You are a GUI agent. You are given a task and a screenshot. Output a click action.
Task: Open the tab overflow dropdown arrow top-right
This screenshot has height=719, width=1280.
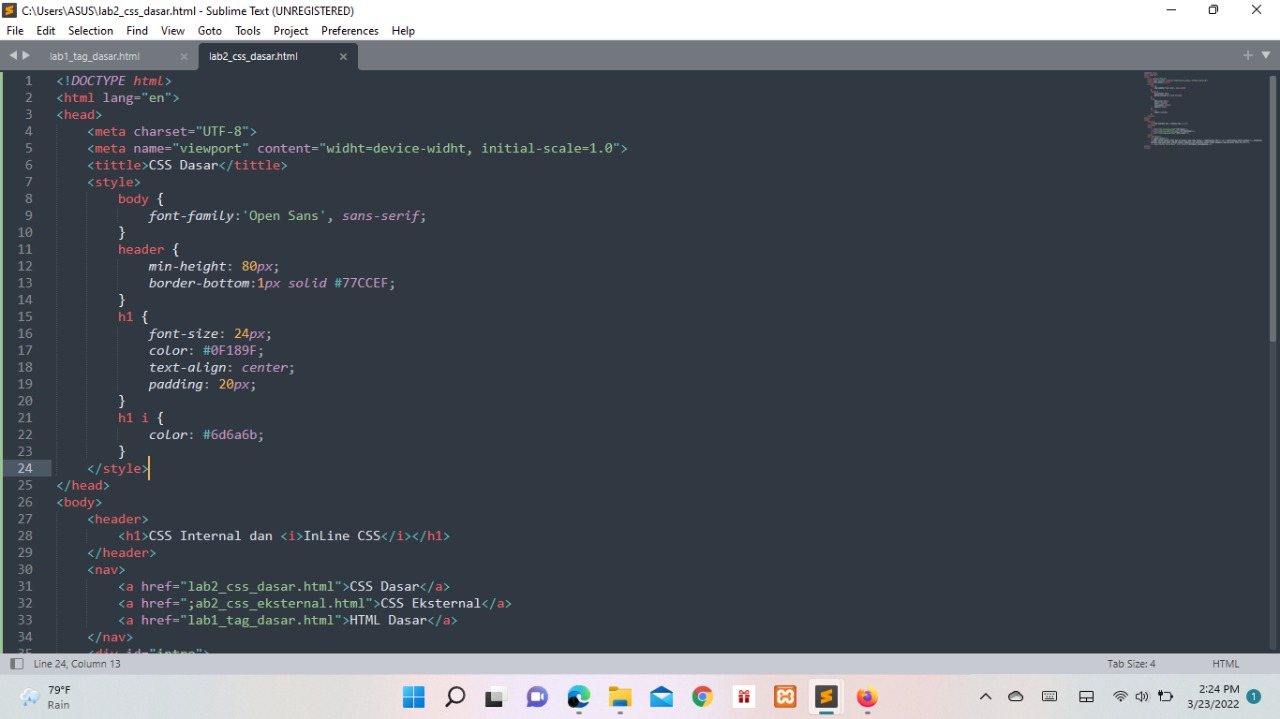1265,56
